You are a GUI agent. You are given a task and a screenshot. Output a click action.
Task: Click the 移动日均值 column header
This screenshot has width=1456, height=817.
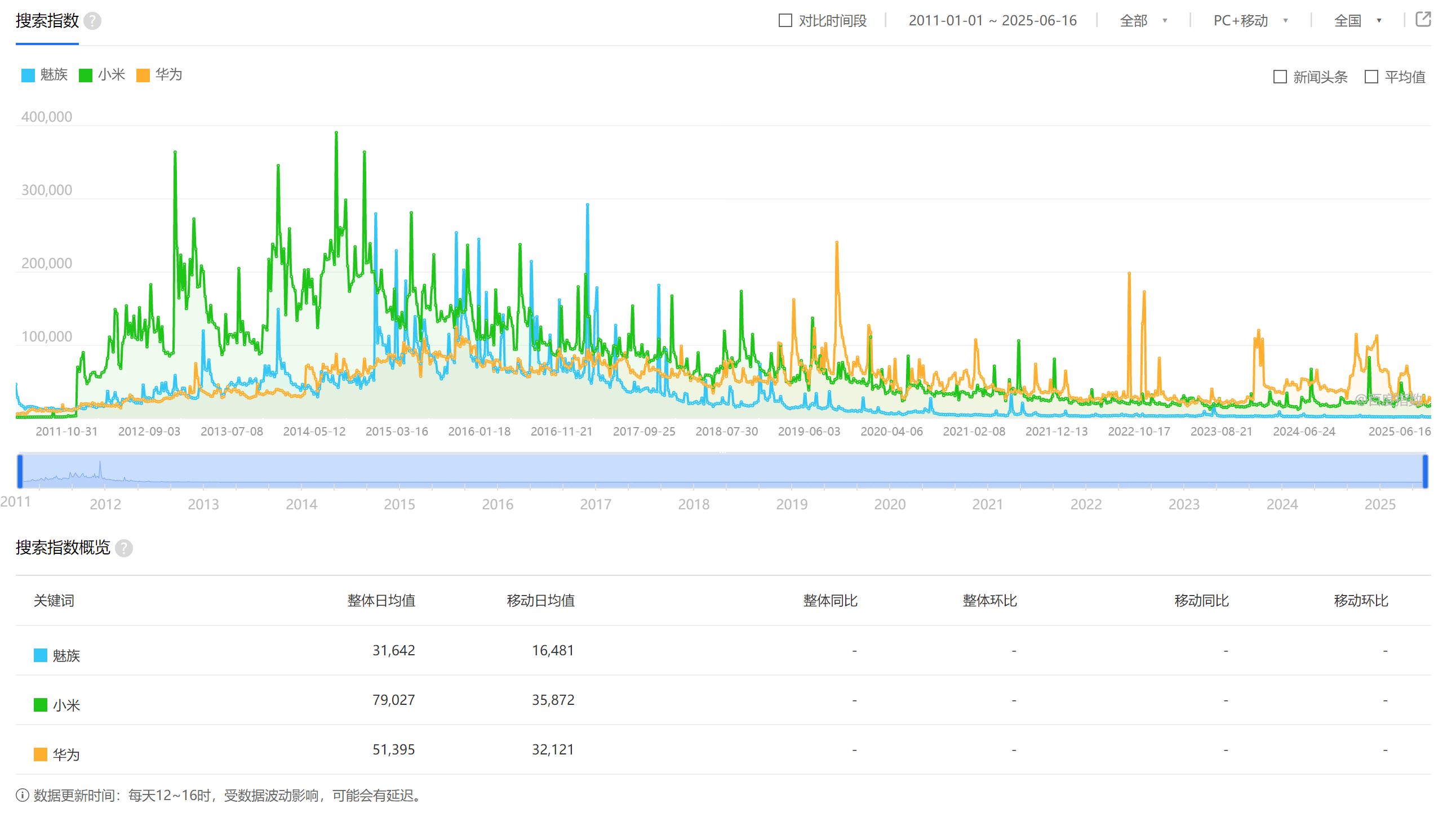pos(541,601)
